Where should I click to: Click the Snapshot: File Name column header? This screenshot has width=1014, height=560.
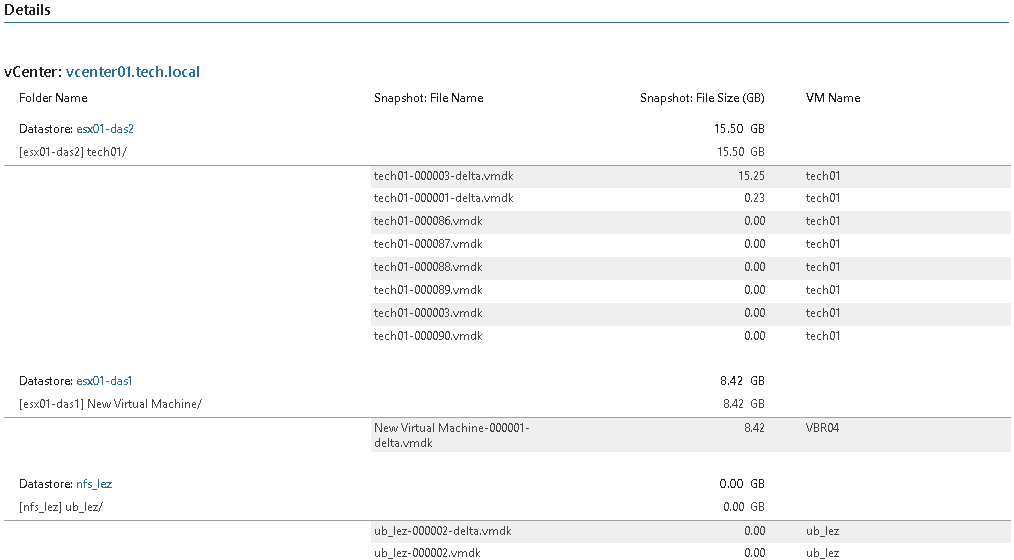click(429, 98)
